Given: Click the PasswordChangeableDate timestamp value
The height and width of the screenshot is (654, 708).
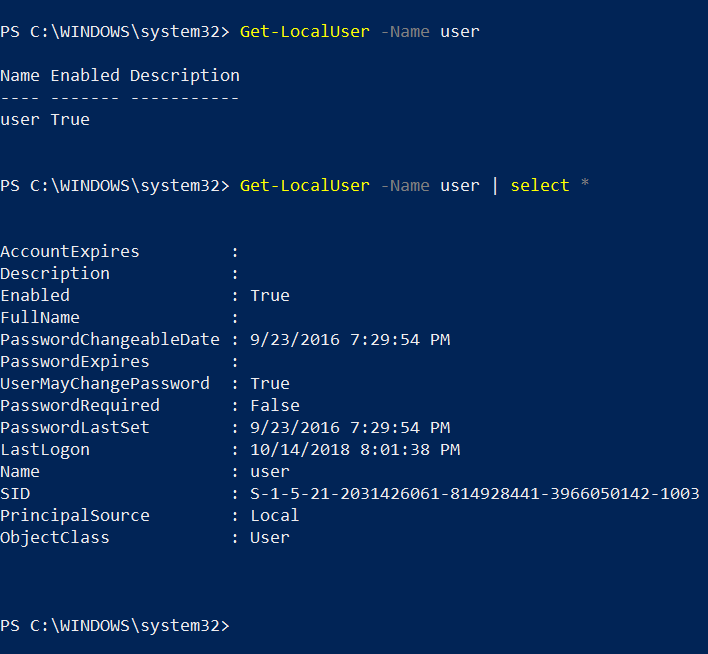Looking at the screenshot, I should pyautogui.click(x=350, y=340).
